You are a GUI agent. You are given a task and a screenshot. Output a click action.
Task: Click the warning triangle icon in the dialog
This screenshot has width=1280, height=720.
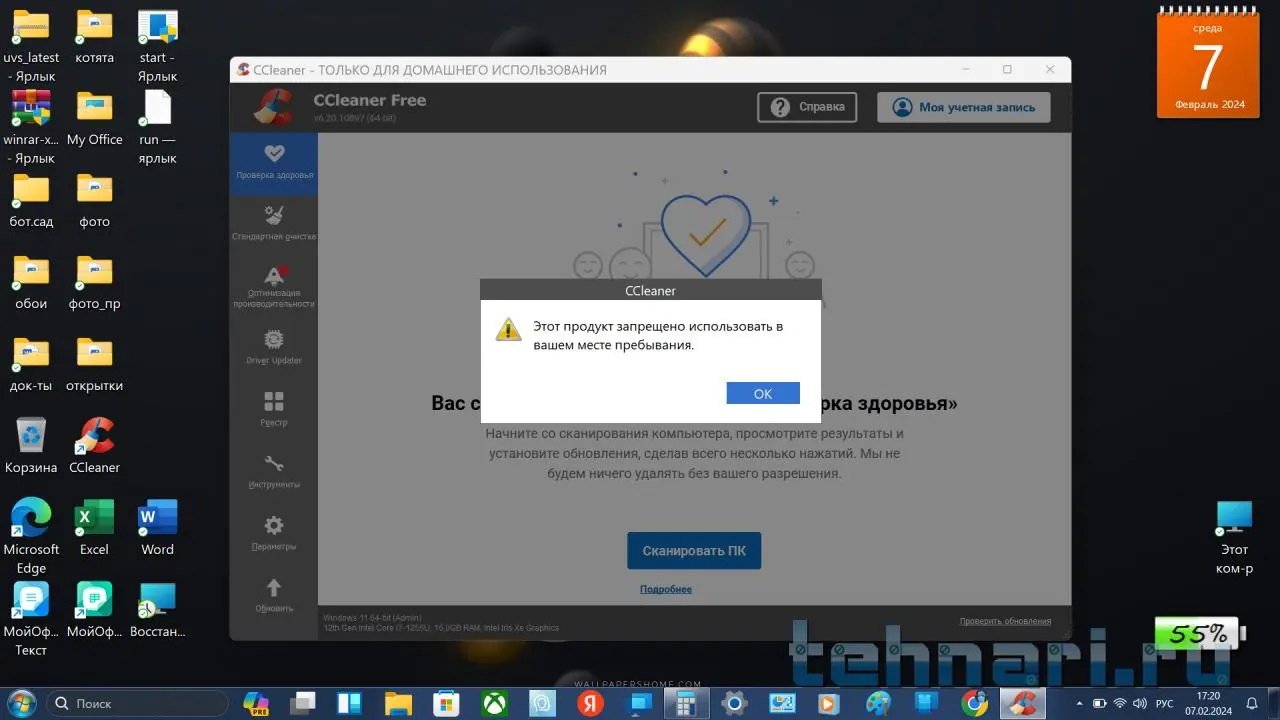[x=509, y=330]
